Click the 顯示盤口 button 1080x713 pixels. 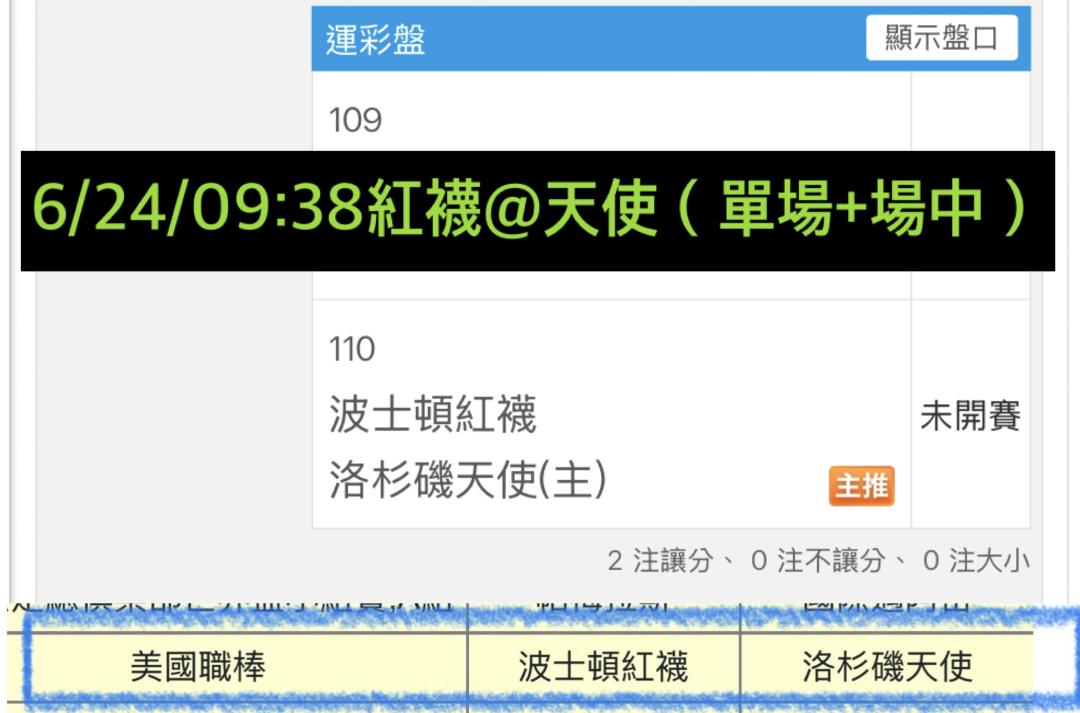point(942,38)
